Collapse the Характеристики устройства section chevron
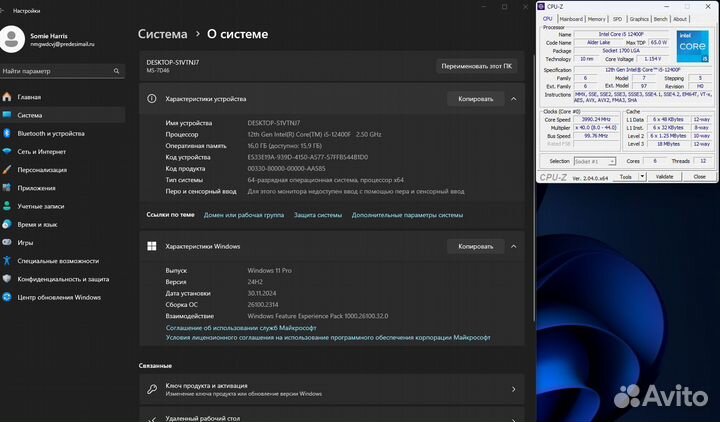 514,99
